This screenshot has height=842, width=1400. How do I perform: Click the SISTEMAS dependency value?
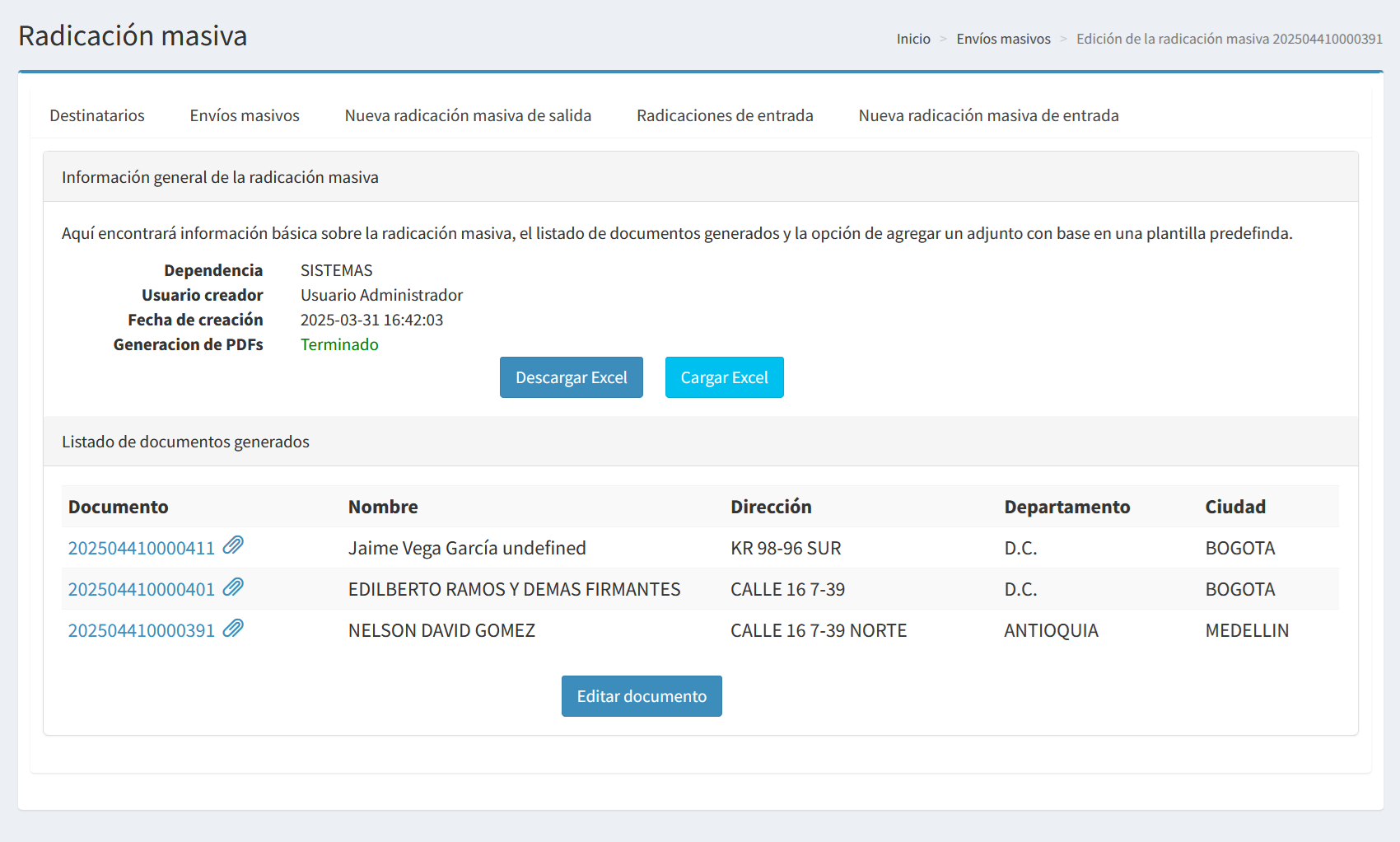336,270
